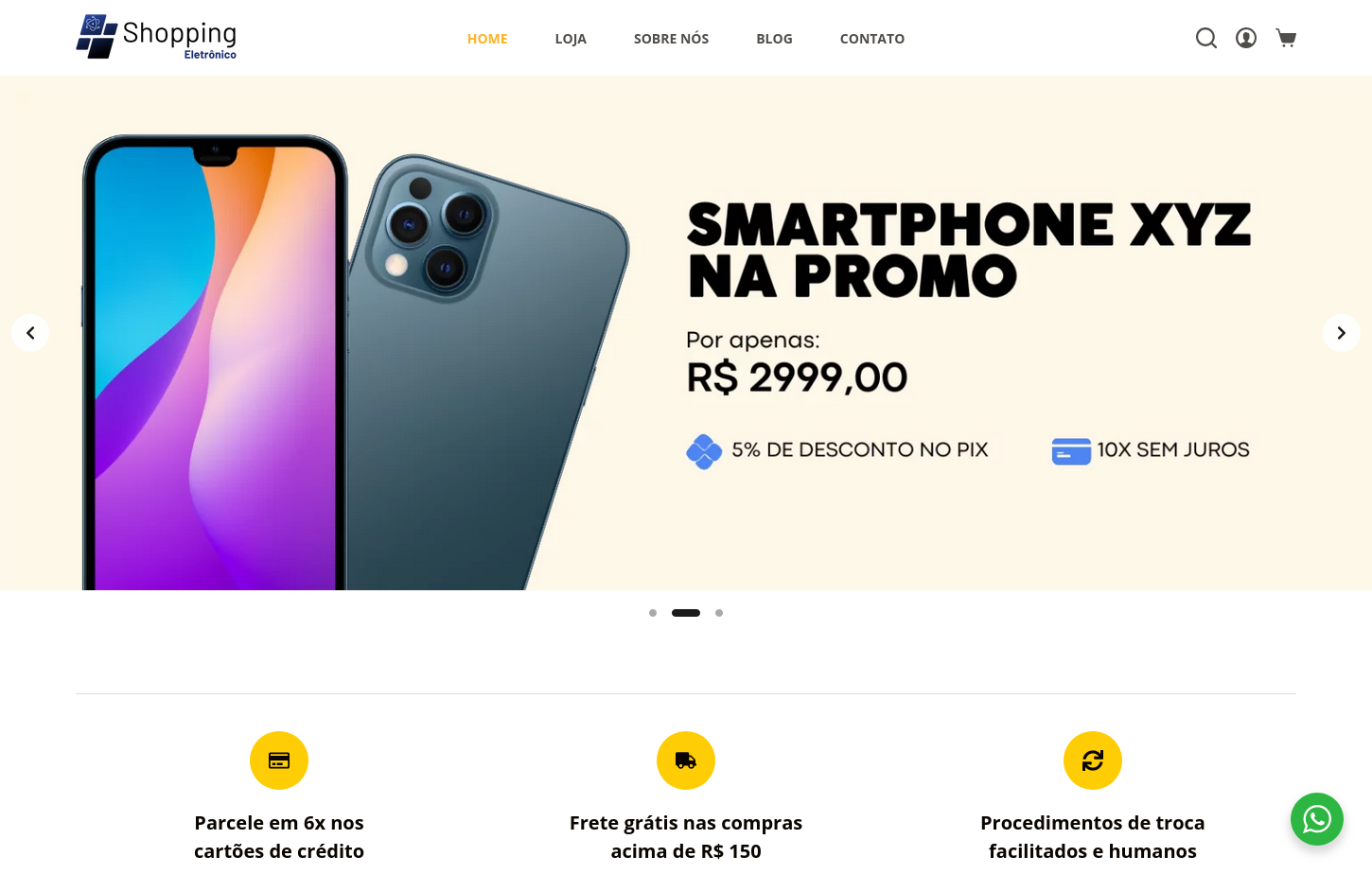
Task: Click the Shopping Eletrônico logo
Action: coord(157,37)
